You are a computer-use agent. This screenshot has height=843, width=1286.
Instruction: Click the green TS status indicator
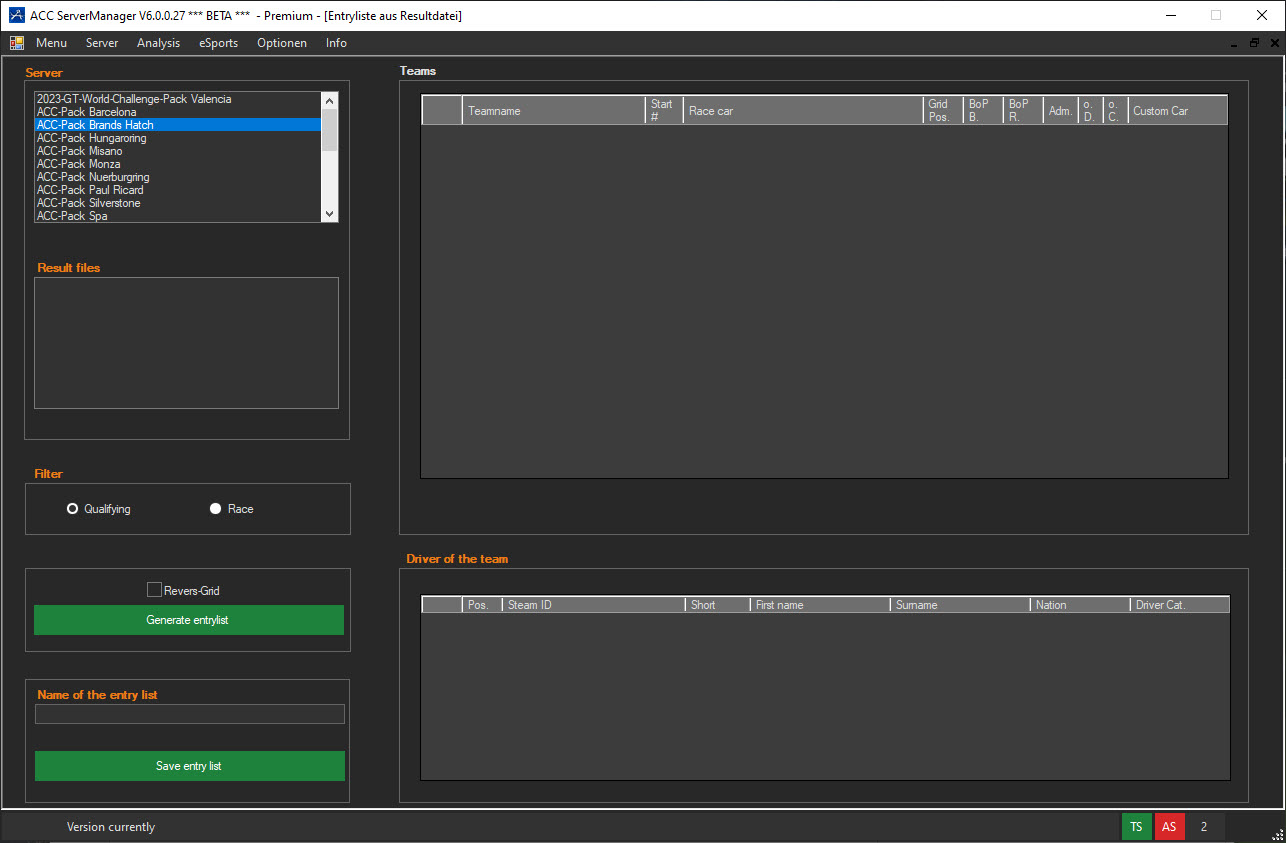pyautogui.click(x=1136, y=827)
